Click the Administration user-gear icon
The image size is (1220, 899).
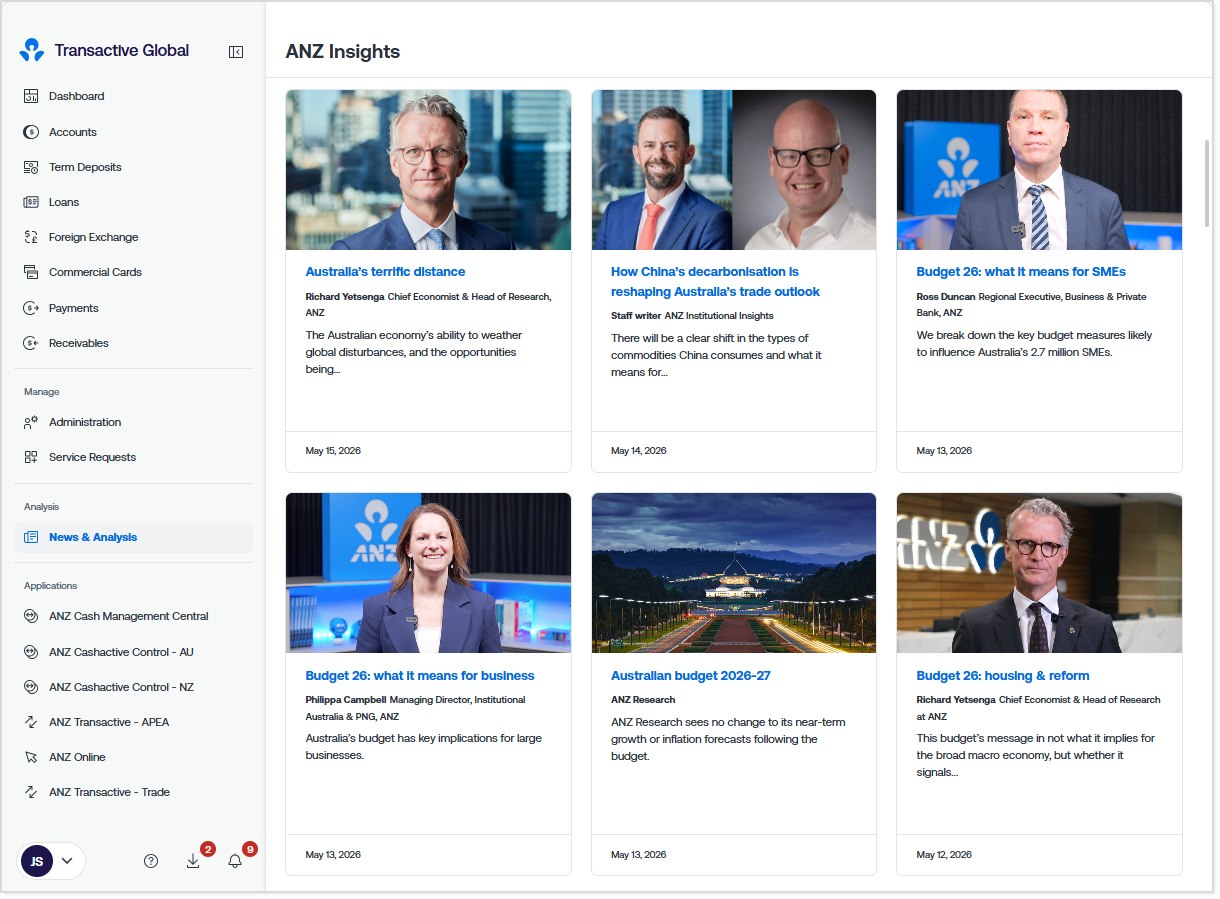point(31,422)
